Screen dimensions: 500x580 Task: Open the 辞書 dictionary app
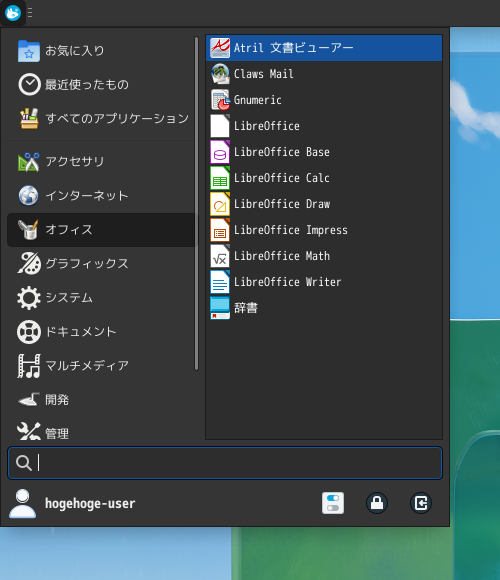coord(324,308)
